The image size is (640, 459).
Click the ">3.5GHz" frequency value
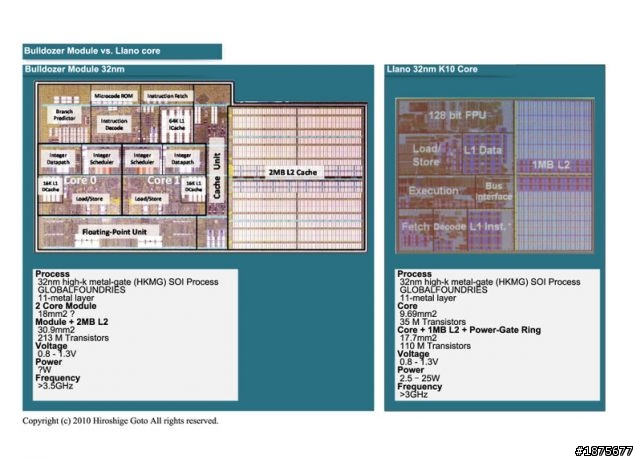(55, 386)
